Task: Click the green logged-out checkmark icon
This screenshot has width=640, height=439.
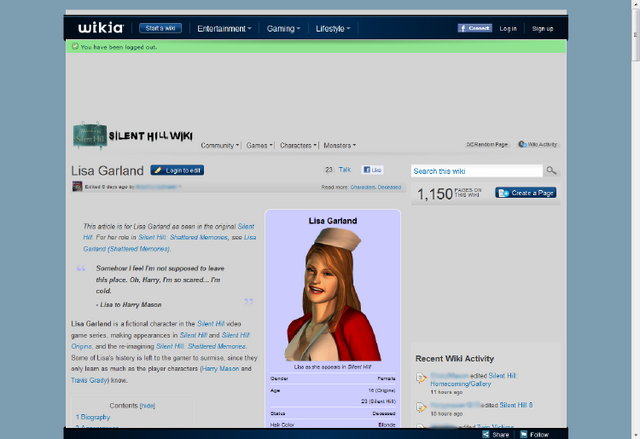Action: (x=75, y=47)
